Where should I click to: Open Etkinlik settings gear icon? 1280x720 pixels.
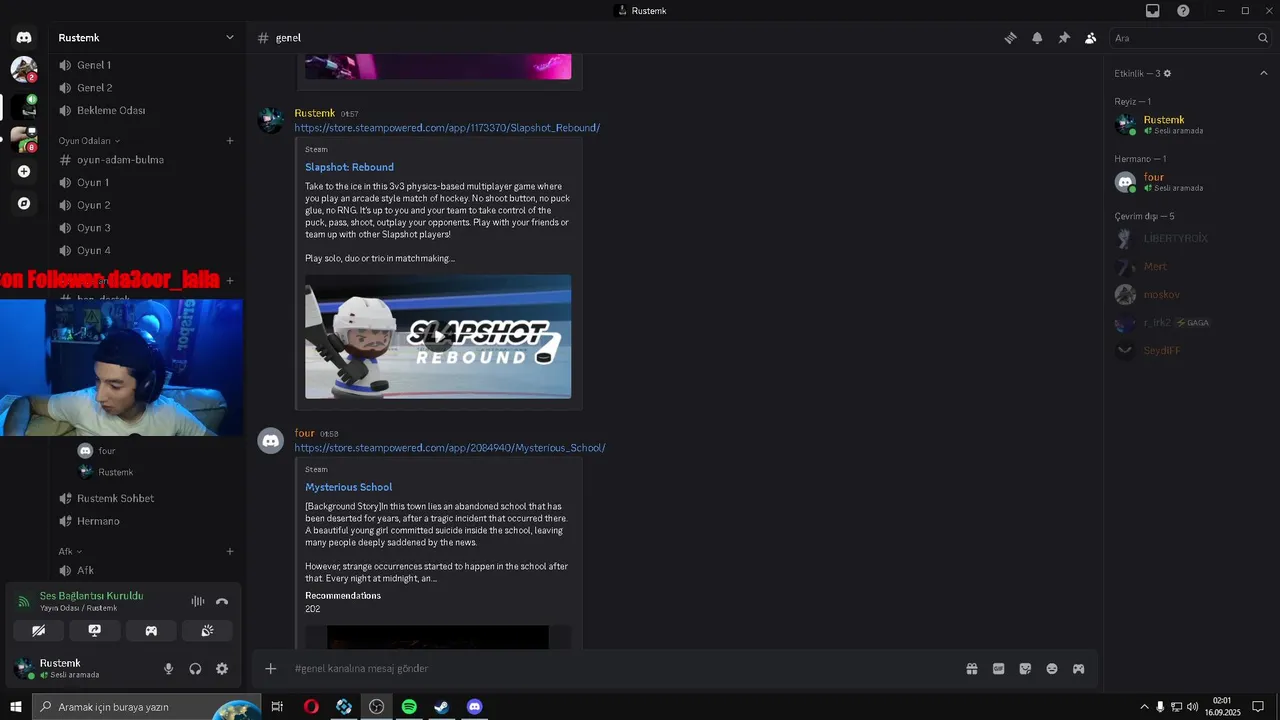pyautogui.click(x=1167, y=73)
